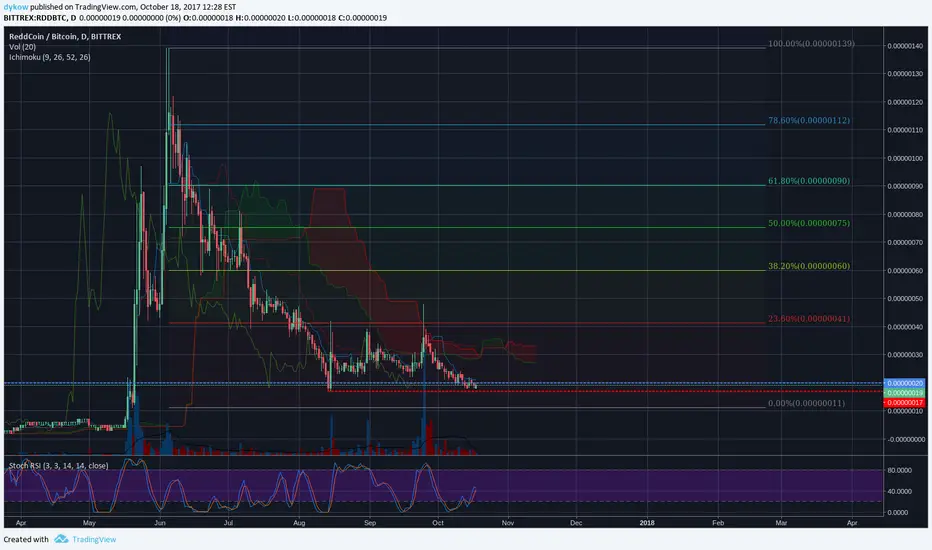Click the 0.00000140 price axis label

point(905,46)
